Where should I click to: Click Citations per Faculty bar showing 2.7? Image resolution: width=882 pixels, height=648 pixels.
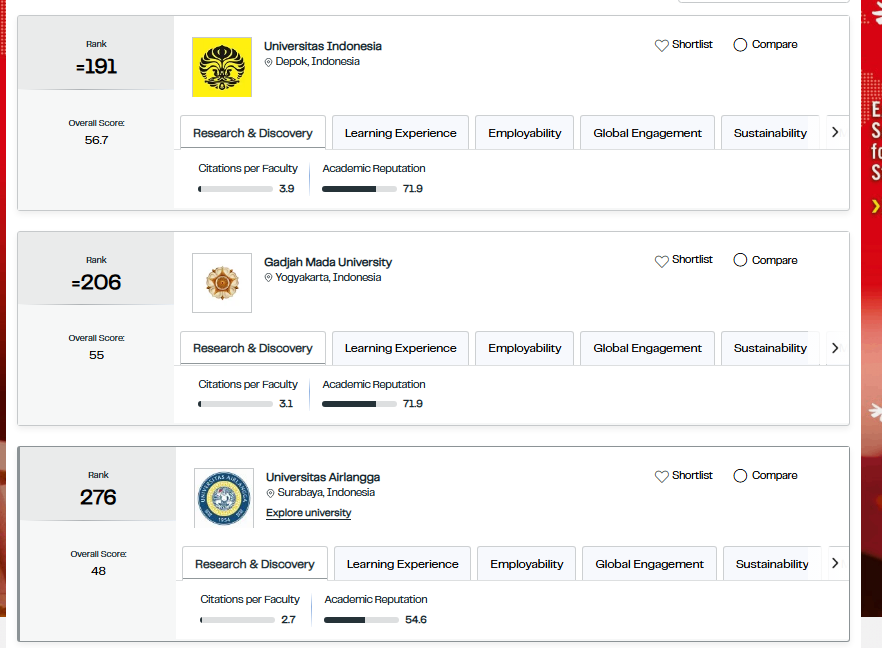(x=237, y=620)
